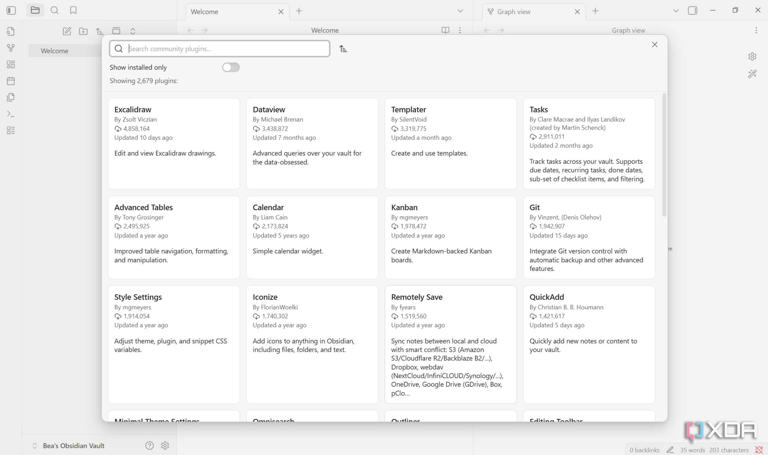Open the Excalidraw plugin card
Screen dimensions: 768x455
(174, 143)
